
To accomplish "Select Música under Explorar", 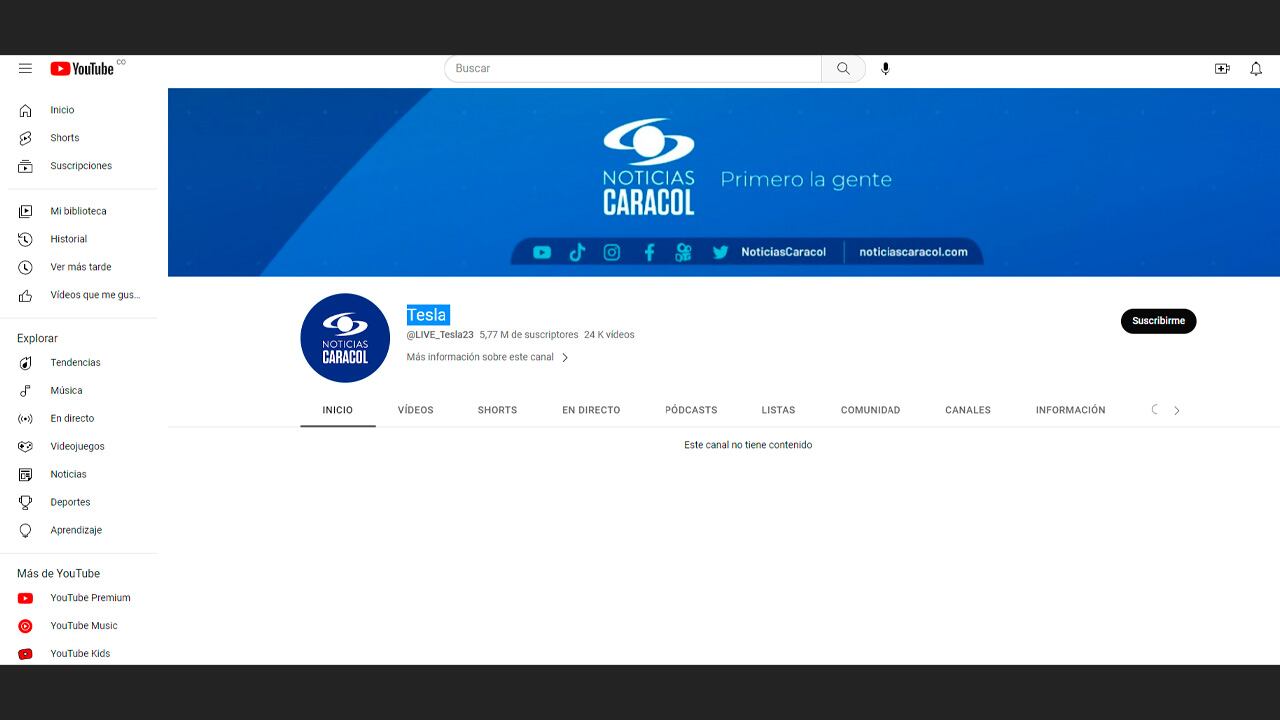I will point(66,390).
